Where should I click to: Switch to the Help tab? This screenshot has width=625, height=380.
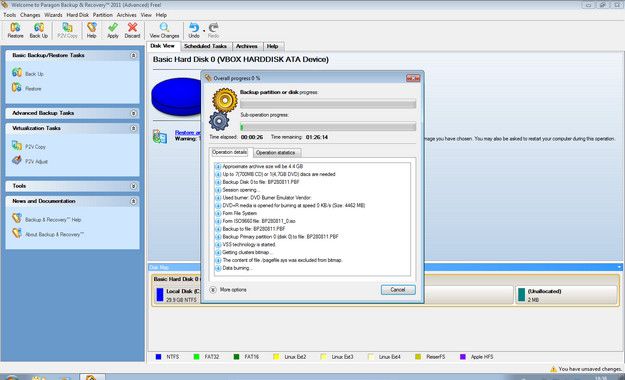point(273,46)
